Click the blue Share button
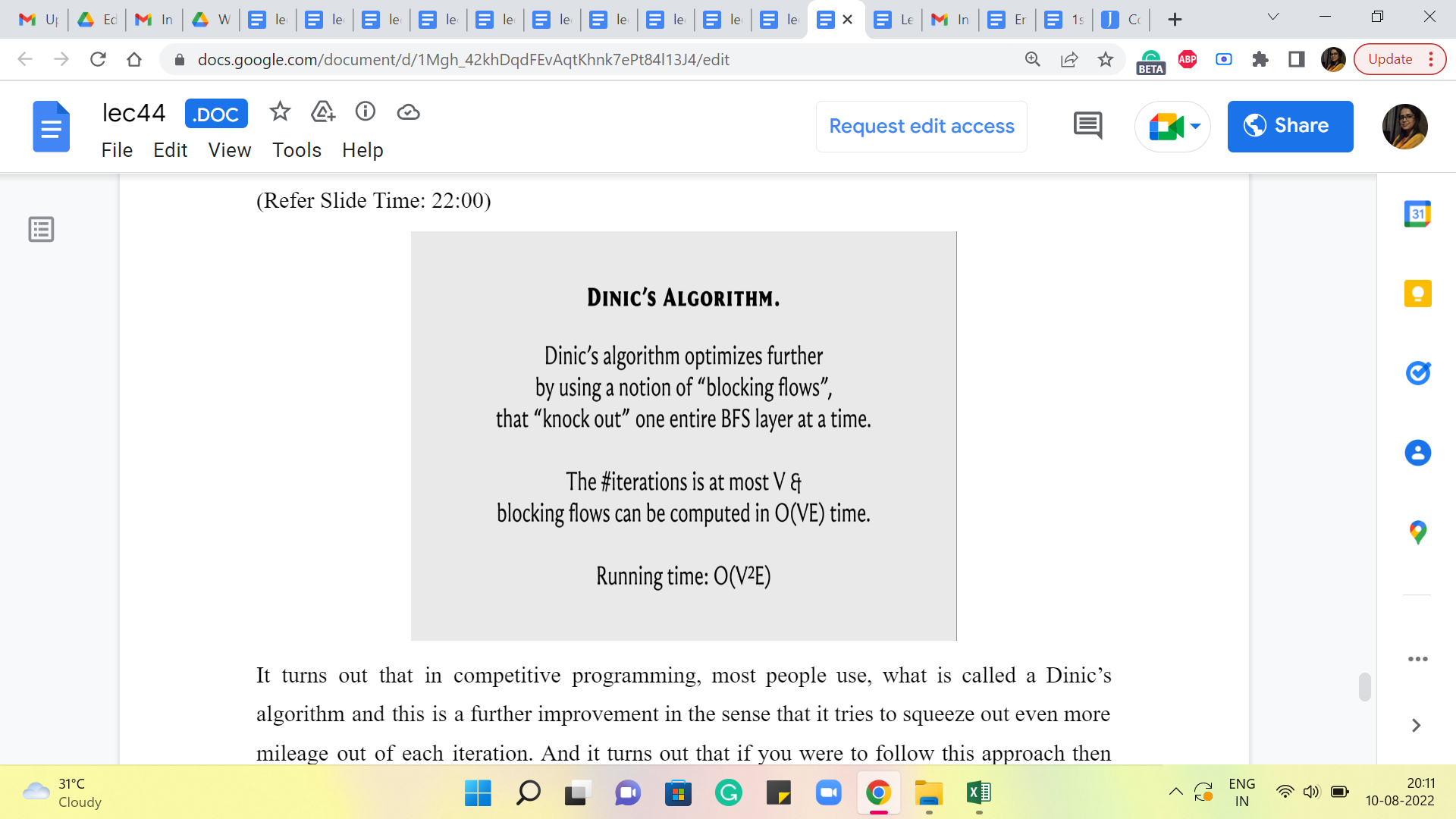Image resolution: width=1456 pixels, height=819 pixels. 1290,126
